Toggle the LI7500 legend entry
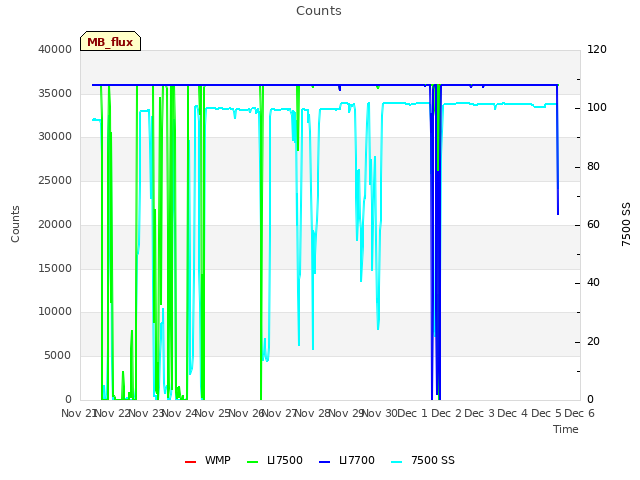The width and height of the screenshot is (640, 480). click(275, 460)
